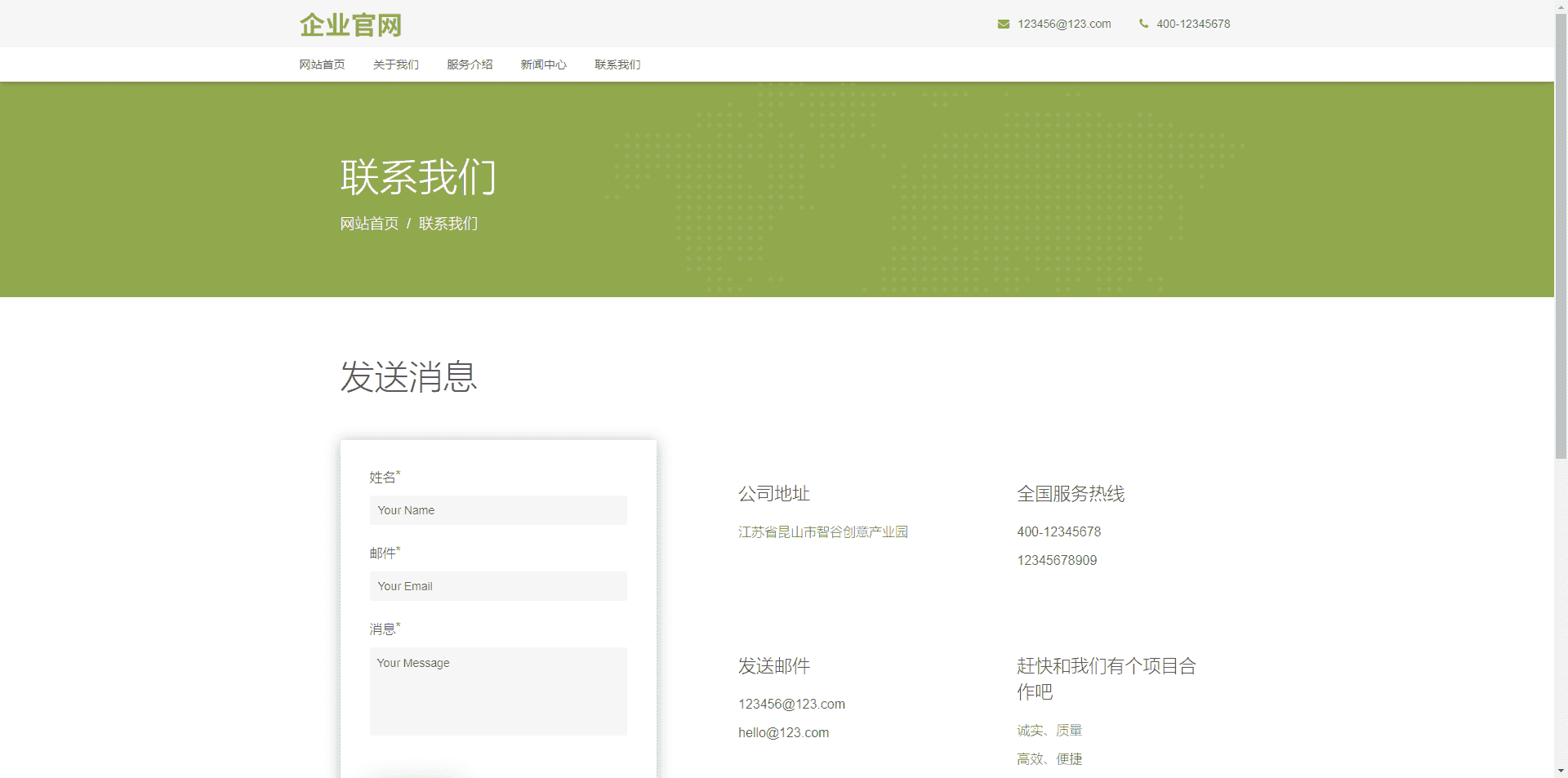
Task: Open the 服务介绍 menu item
Action: pyautogui.click(x=470, y=64)
